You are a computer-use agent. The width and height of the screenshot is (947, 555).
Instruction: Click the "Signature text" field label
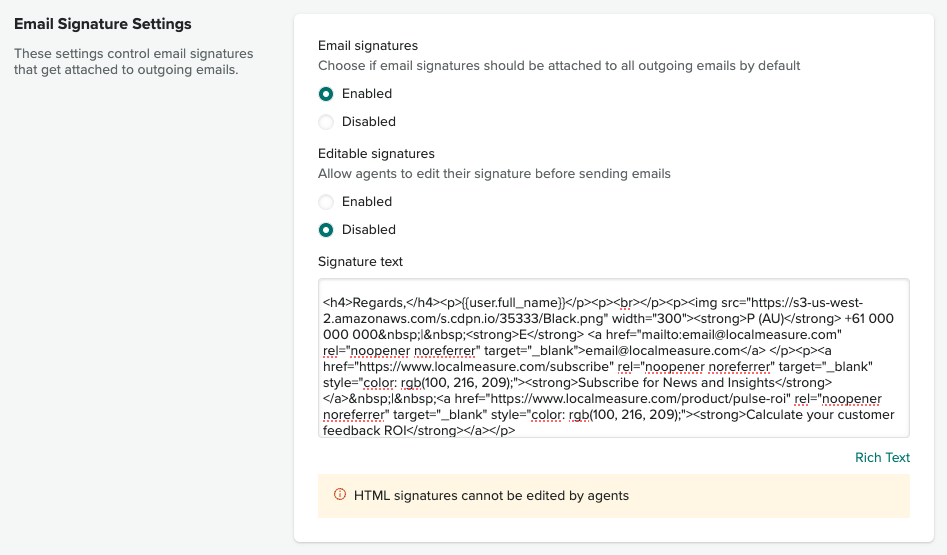tap(360, 262)
